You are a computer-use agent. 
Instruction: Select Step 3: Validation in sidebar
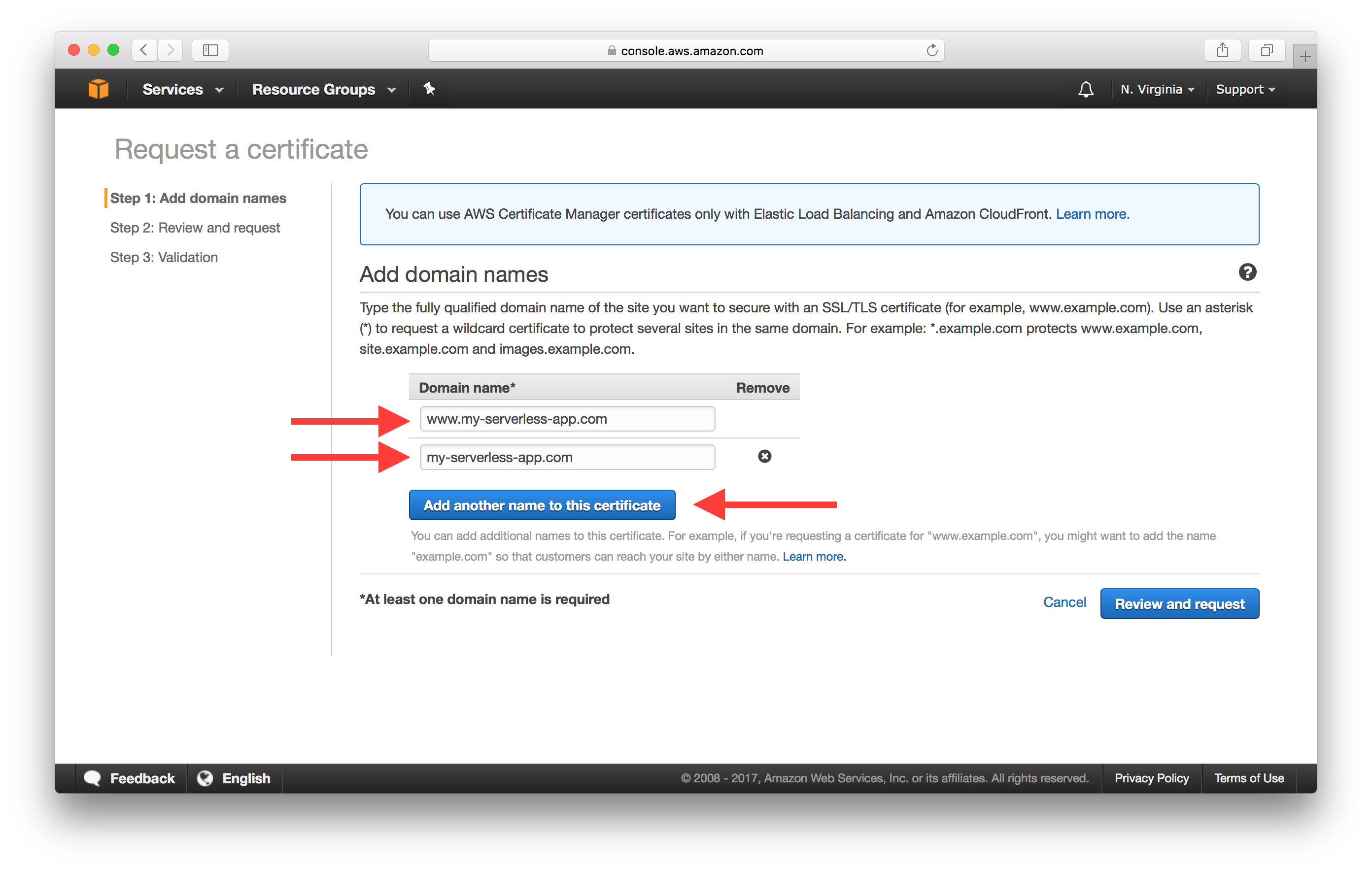tap(164, 258)
